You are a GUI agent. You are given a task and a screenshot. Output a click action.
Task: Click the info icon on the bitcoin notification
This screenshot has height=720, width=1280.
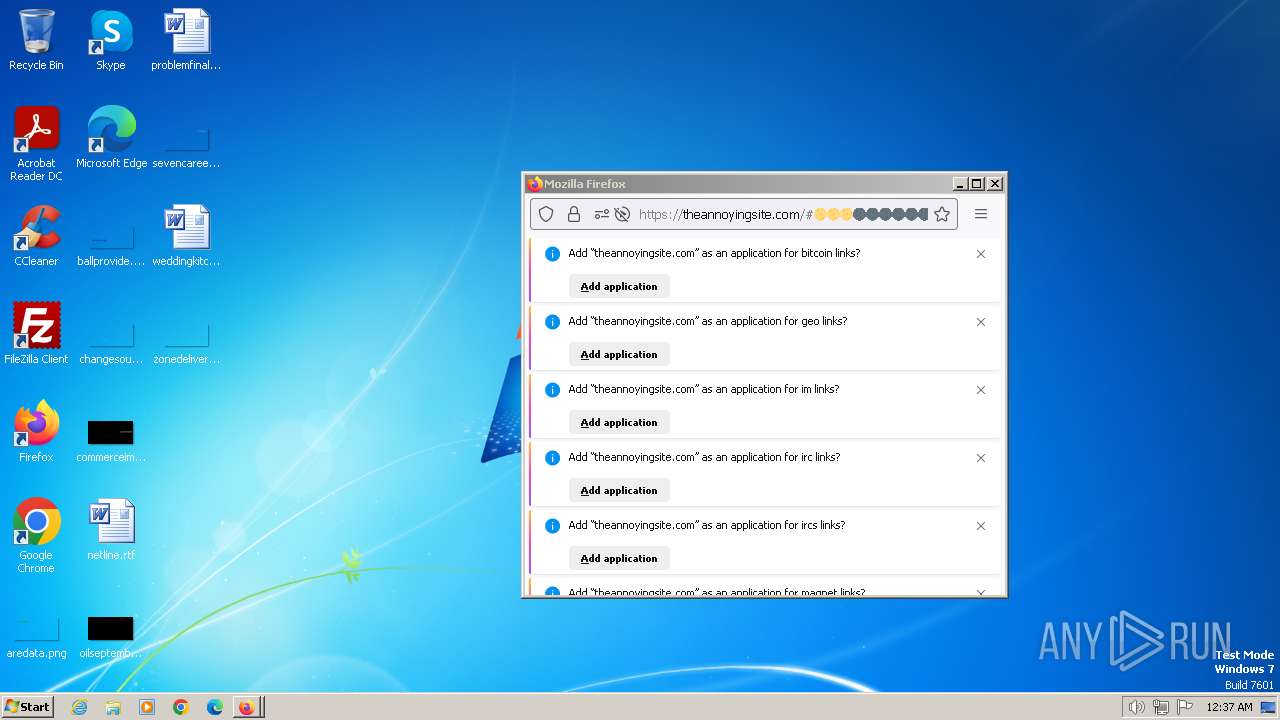tap(552, 254)
